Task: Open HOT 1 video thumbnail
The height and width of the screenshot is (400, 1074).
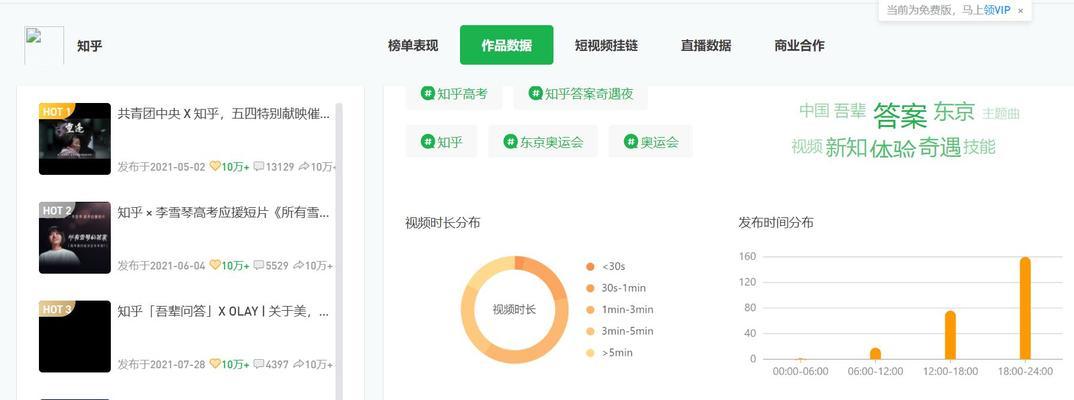Action: 75,138
